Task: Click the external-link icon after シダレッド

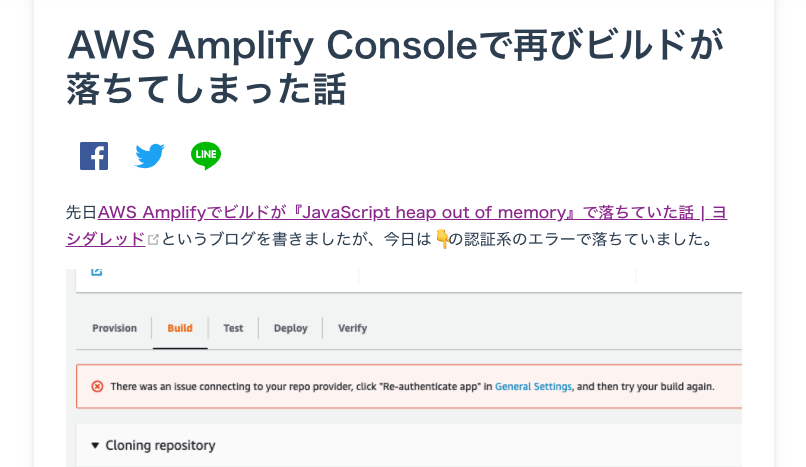Action: pyautogui.click(x=153, y=240)
